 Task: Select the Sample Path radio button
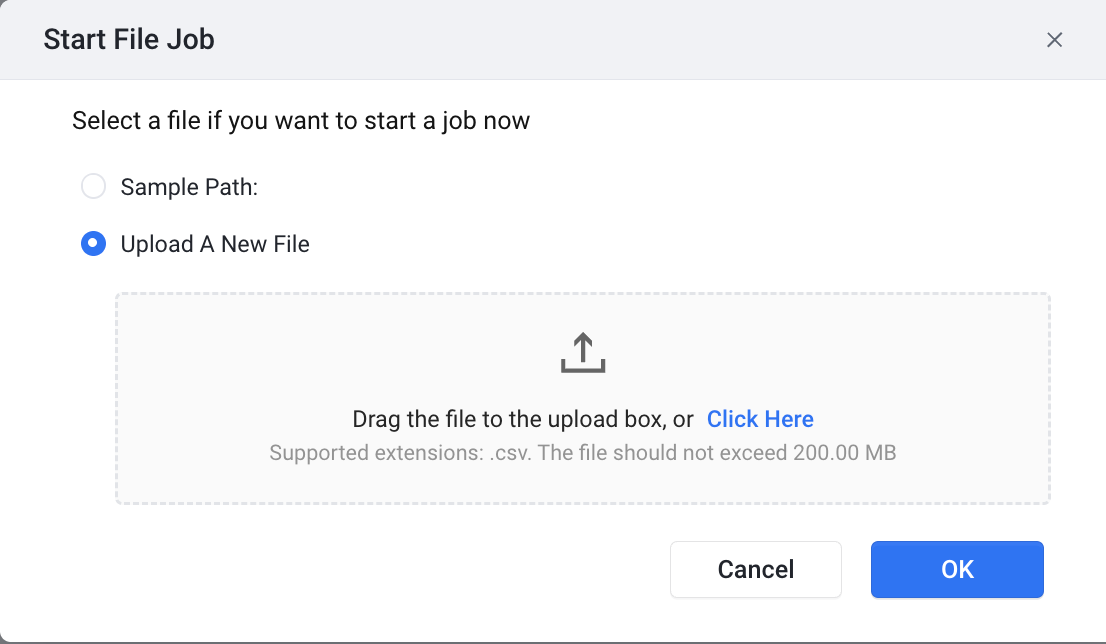coord(93,186)
